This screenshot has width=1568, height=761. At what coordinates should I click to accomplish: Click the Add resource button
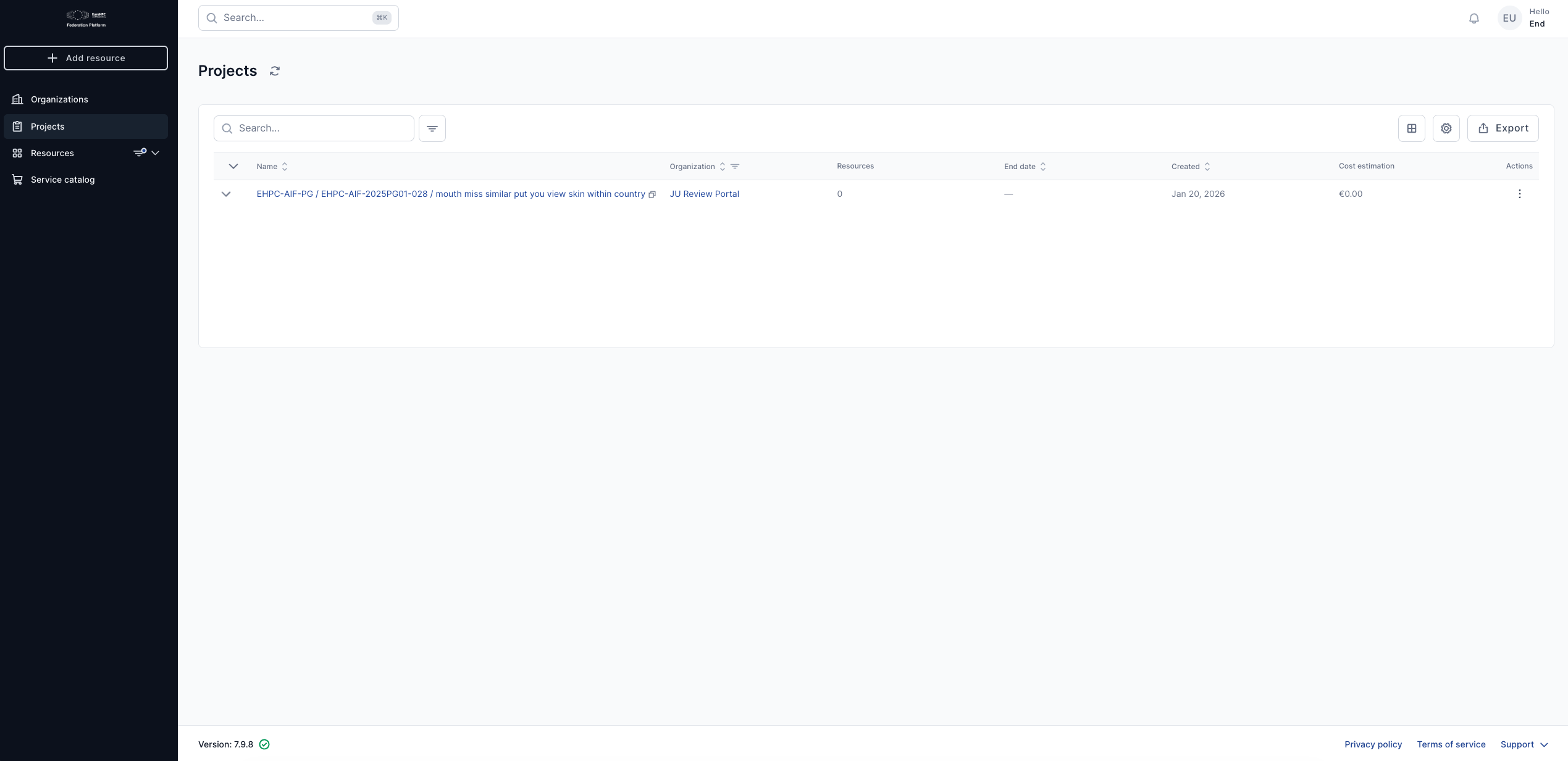86,58
